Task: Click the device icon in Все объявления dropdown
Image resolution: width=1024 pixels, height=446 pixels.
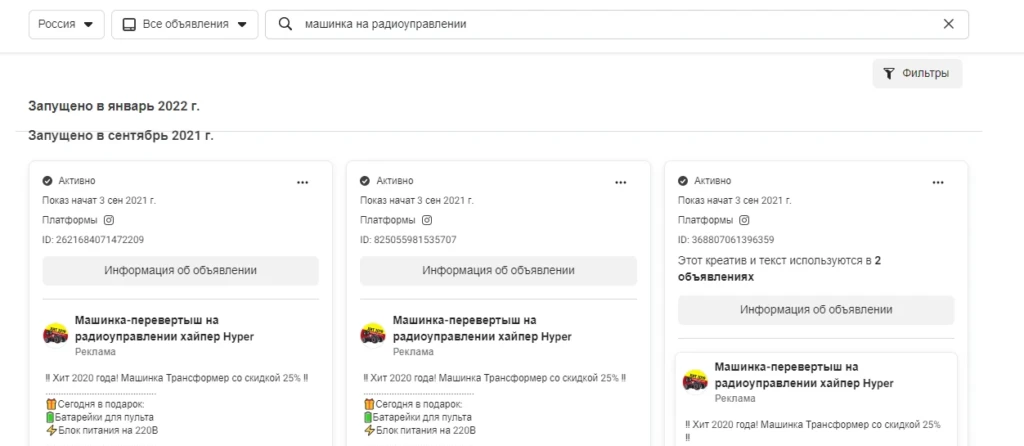Action: [129, 24]
